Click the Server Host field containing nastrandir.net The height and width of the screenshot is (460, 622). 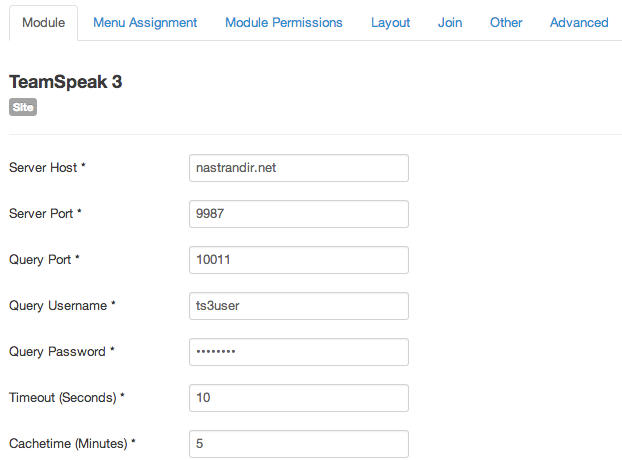[x=299, y=168]
